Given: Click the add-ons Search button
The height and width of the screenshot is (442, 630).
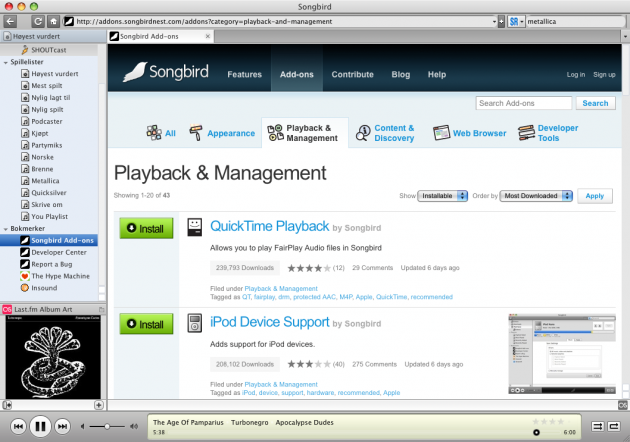Looking at the screenshot, I should coord(595,103).
